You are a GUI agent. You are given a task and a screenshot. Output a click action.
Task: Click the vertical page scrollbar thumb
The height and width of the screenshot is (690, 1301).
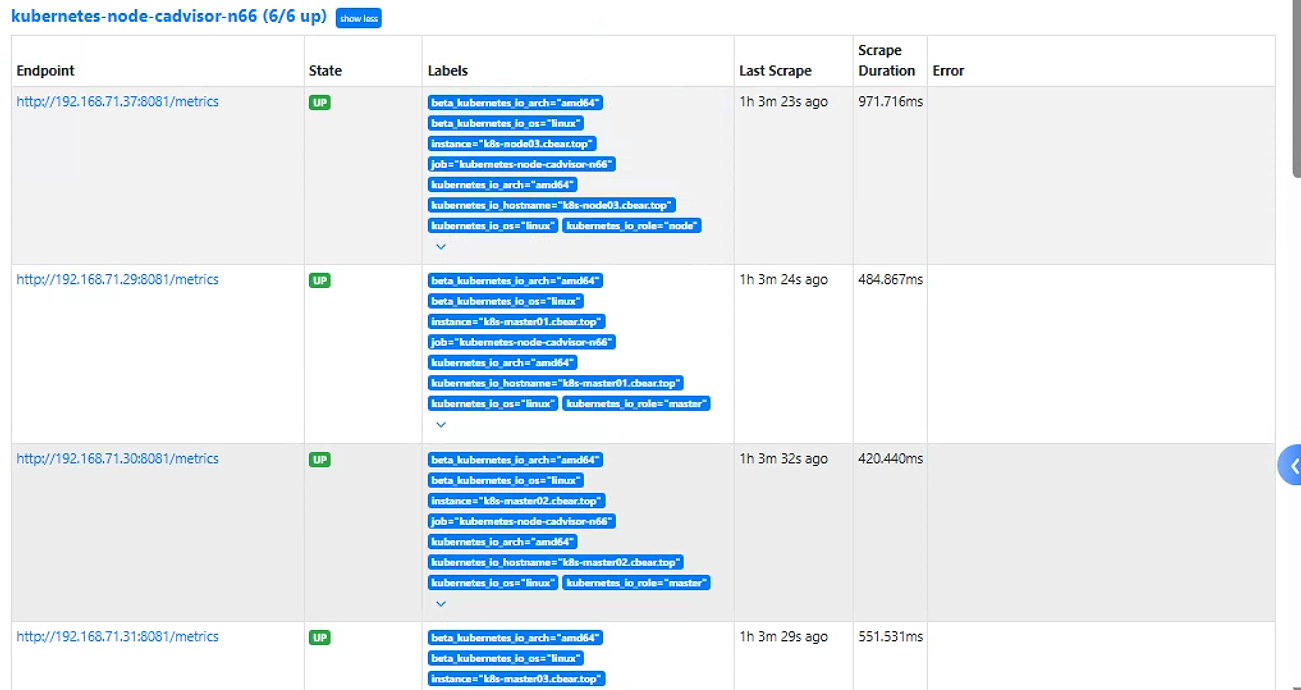click(1295, 88)
